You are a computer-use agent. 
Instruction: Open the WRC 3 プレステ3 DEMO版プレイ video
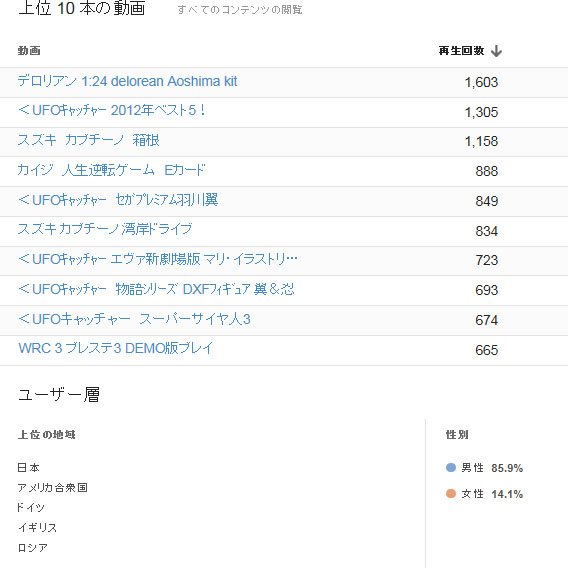pos(116,348)
